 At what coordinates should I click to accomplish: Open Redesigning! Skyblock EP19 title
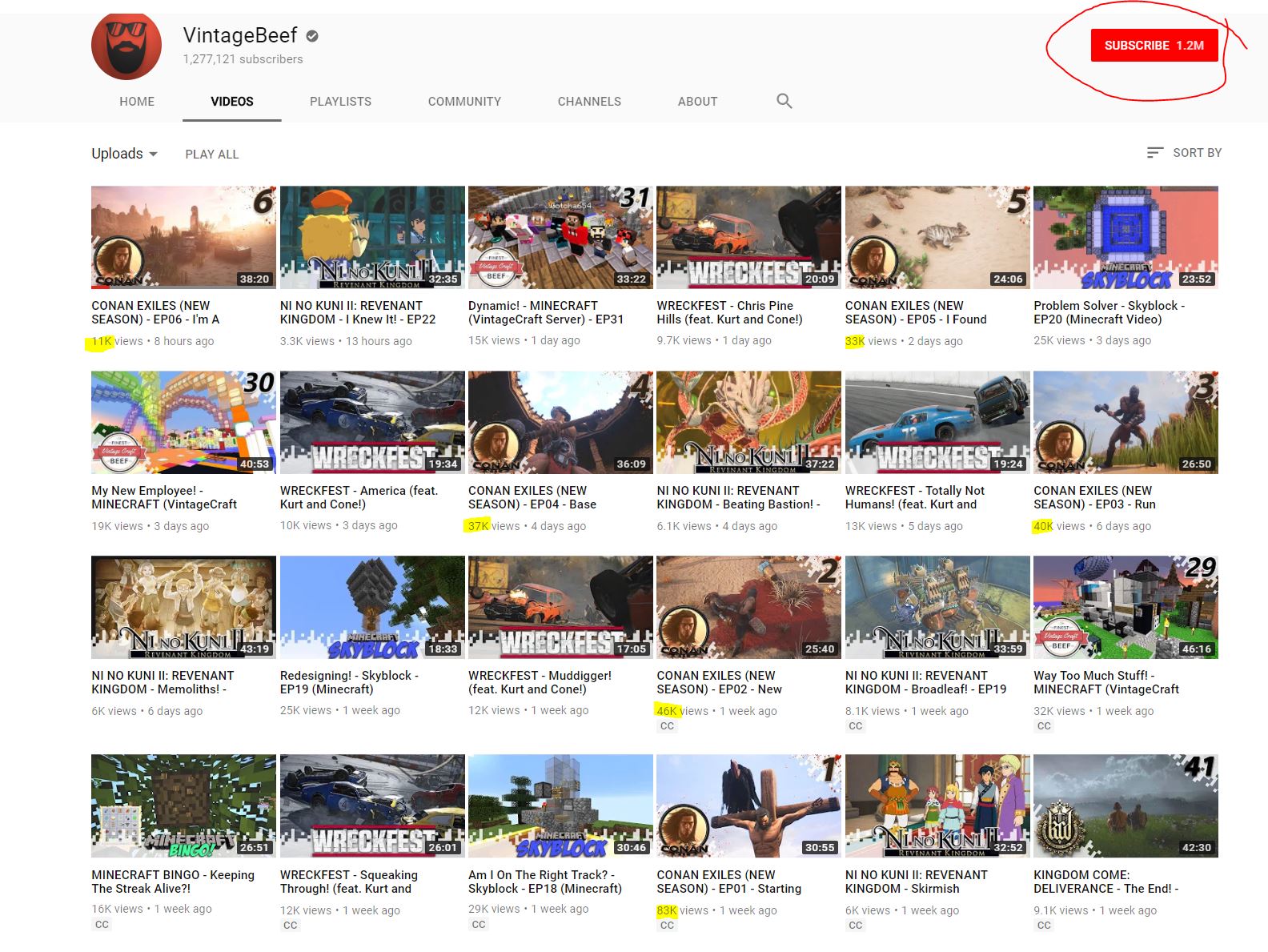349,682
